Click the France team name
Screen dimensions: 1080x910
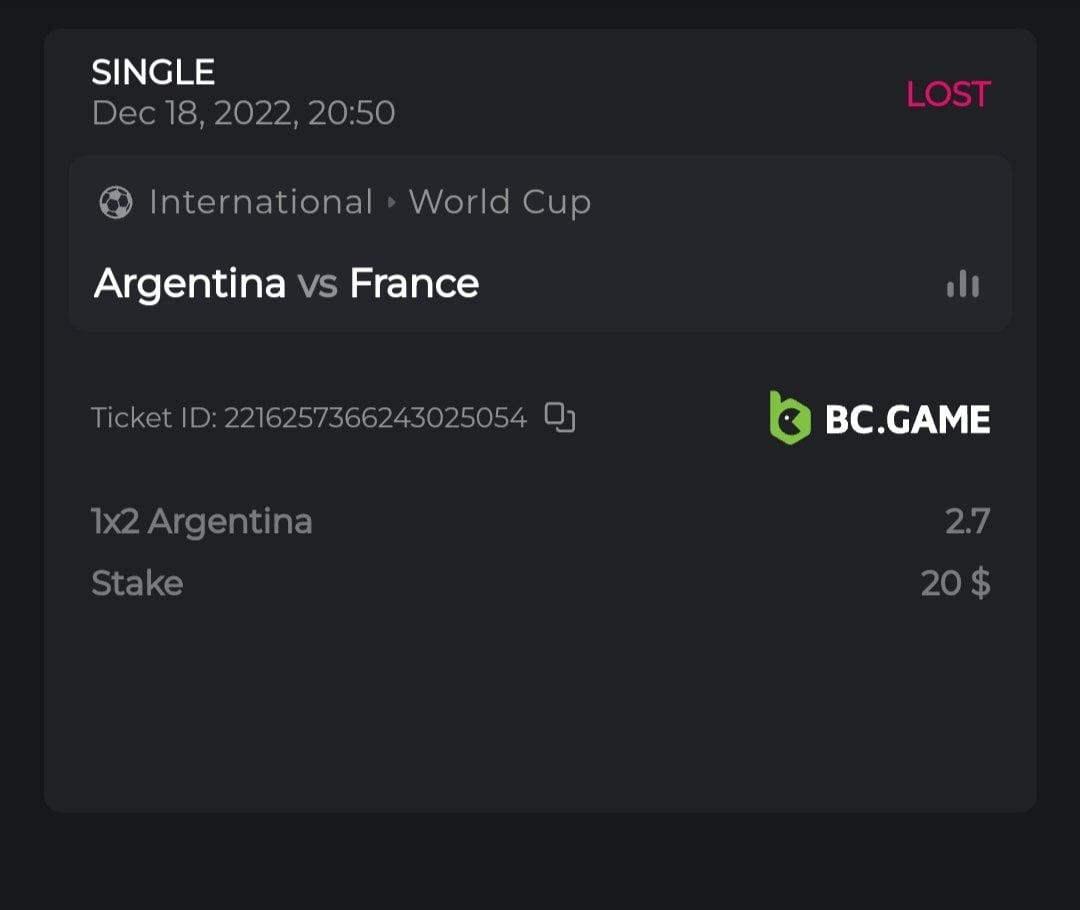tap(414, 284)
